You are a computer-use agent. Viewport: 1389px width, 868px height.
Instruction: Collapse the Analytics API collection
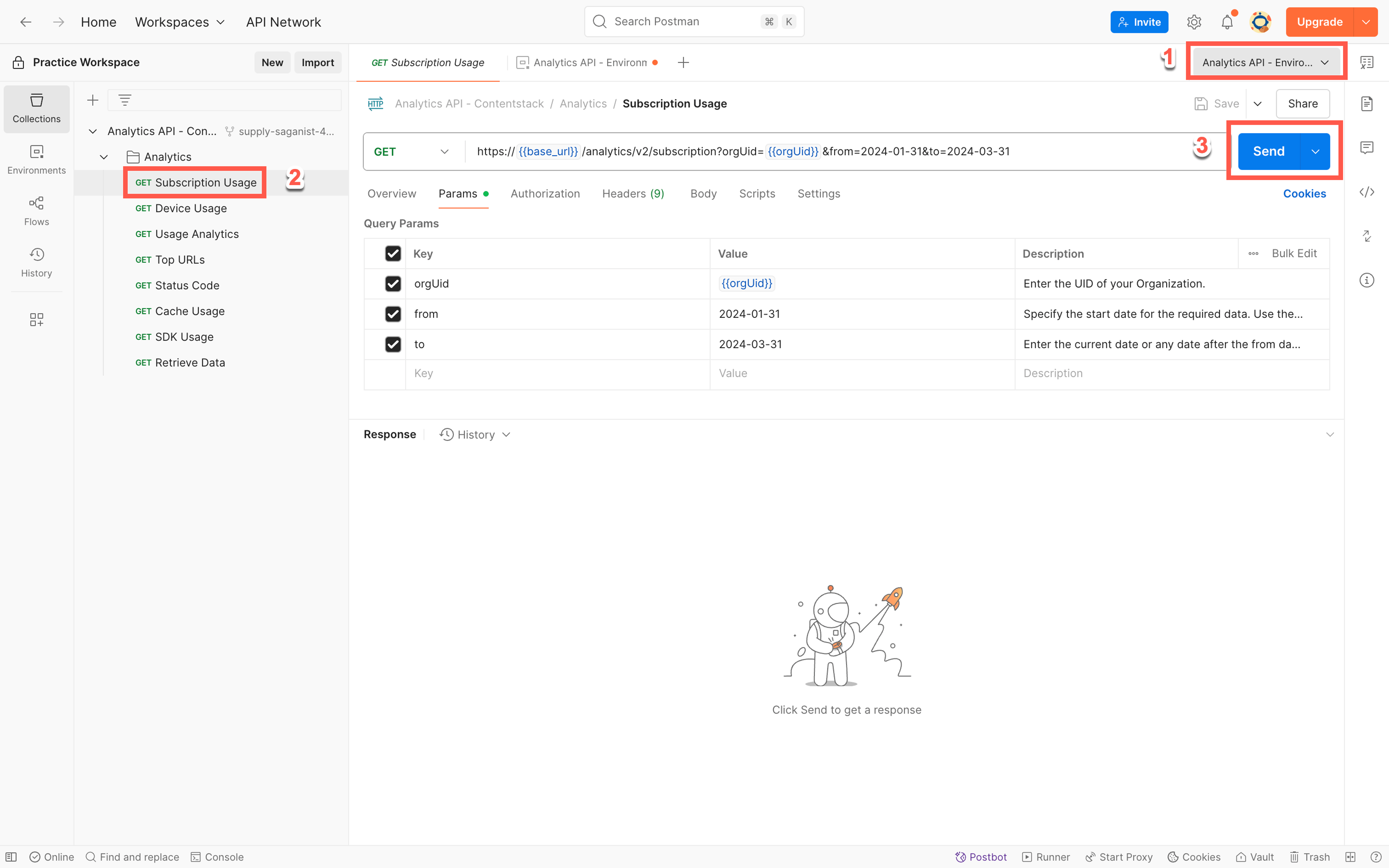(92, 131)
